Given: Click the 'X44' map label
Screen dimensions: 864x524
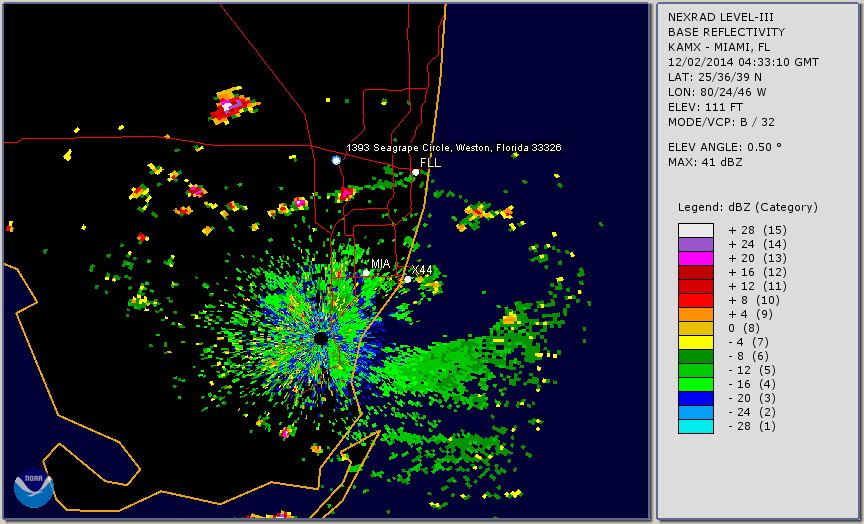Looking at the screenshot, I should [x=422, y=270].
